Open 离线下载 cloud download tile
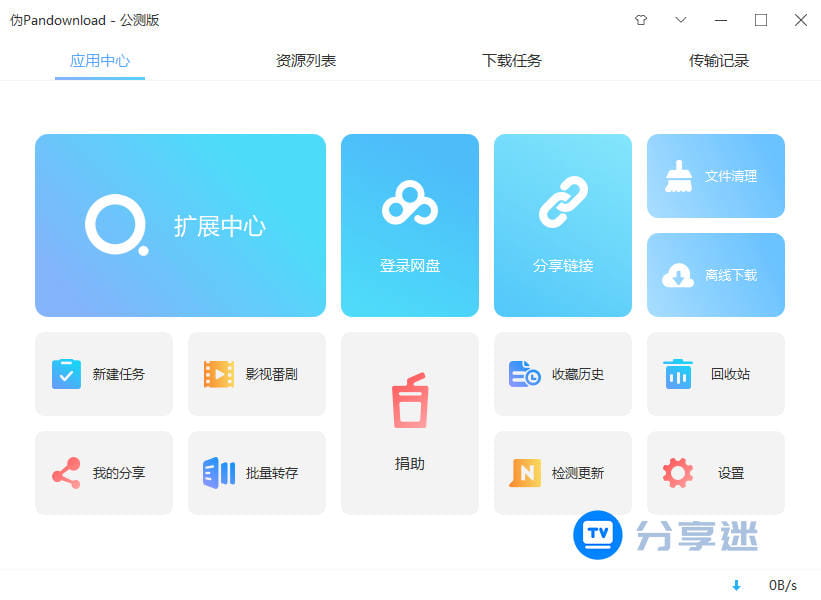 (x=715, y=275)
